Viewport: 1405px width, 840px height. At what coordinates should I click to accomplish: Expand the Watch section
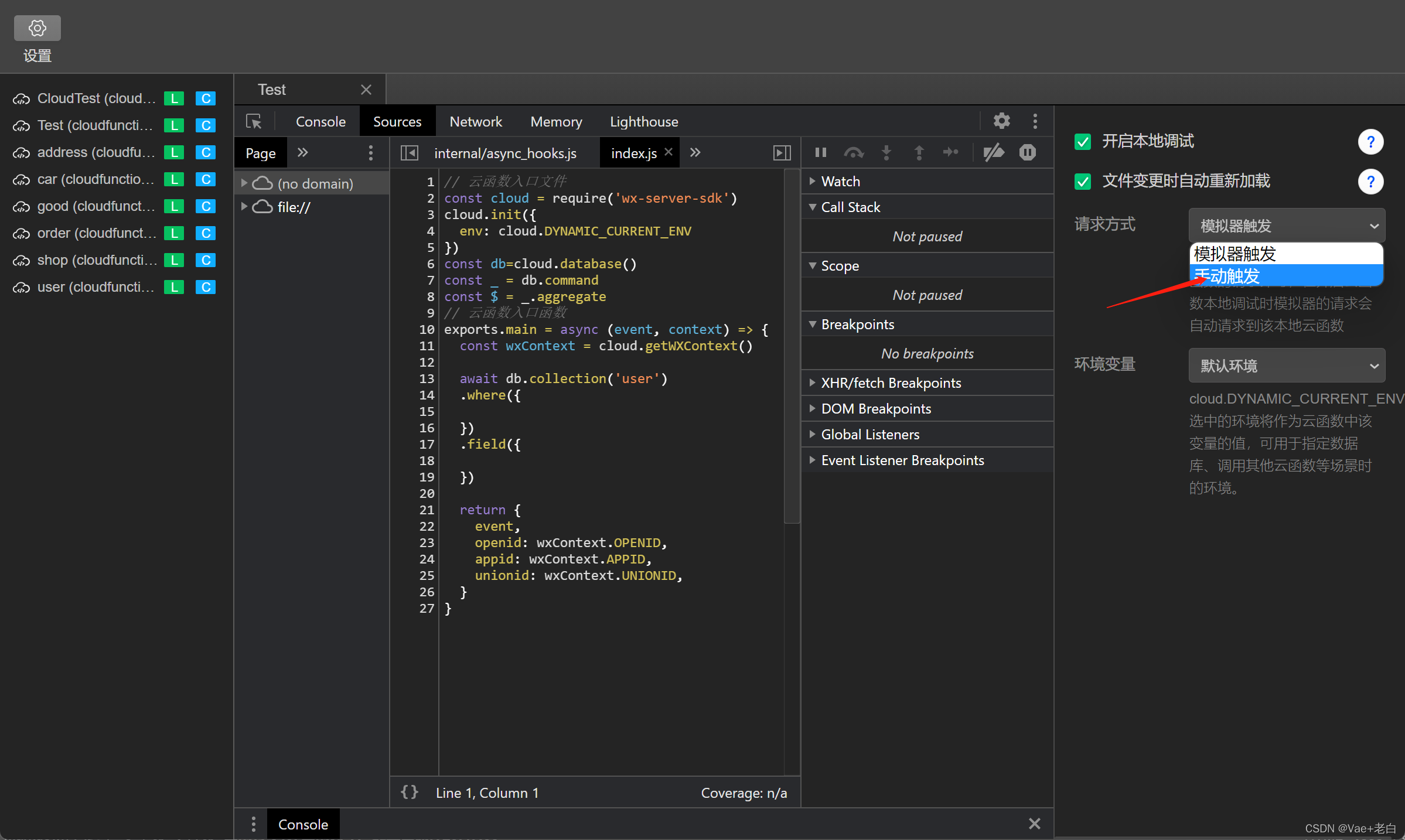[840, 182]
